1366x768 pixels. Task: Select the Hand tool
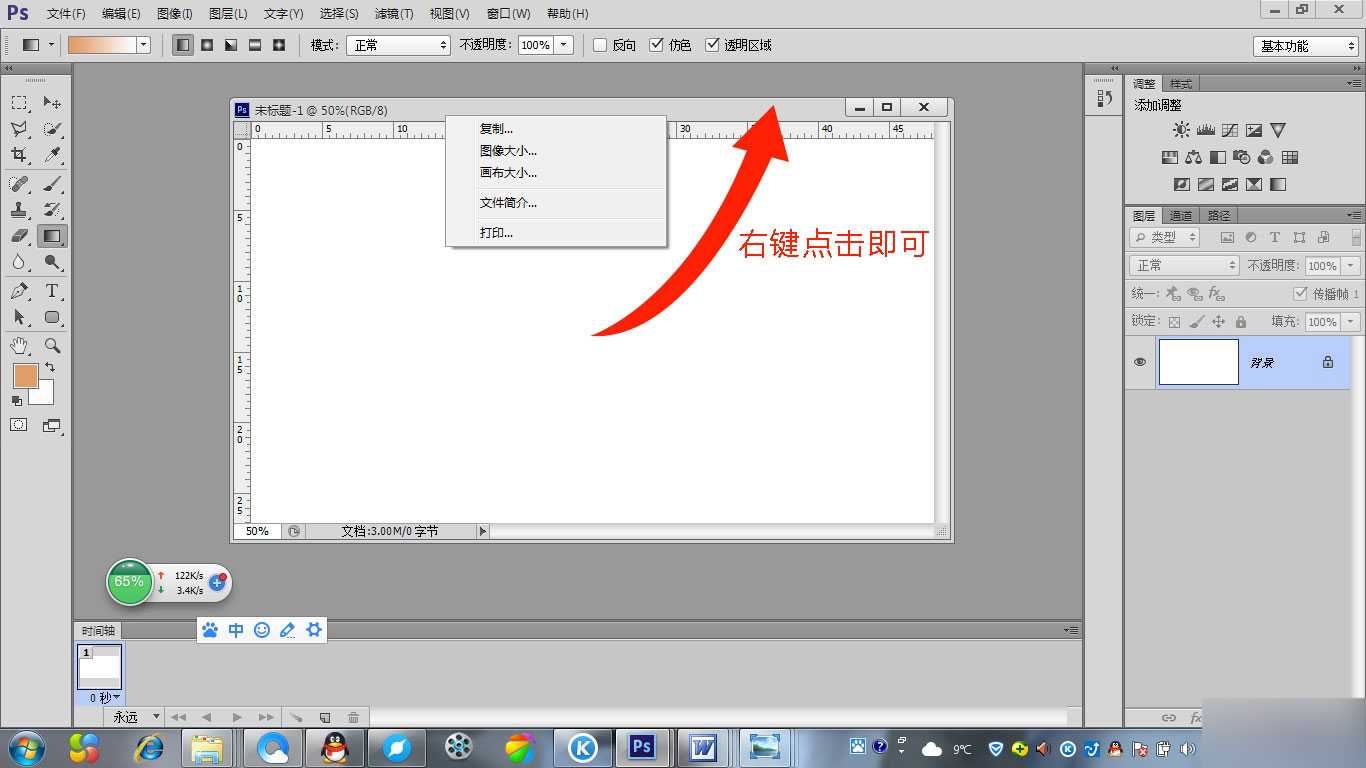point(19,345)
